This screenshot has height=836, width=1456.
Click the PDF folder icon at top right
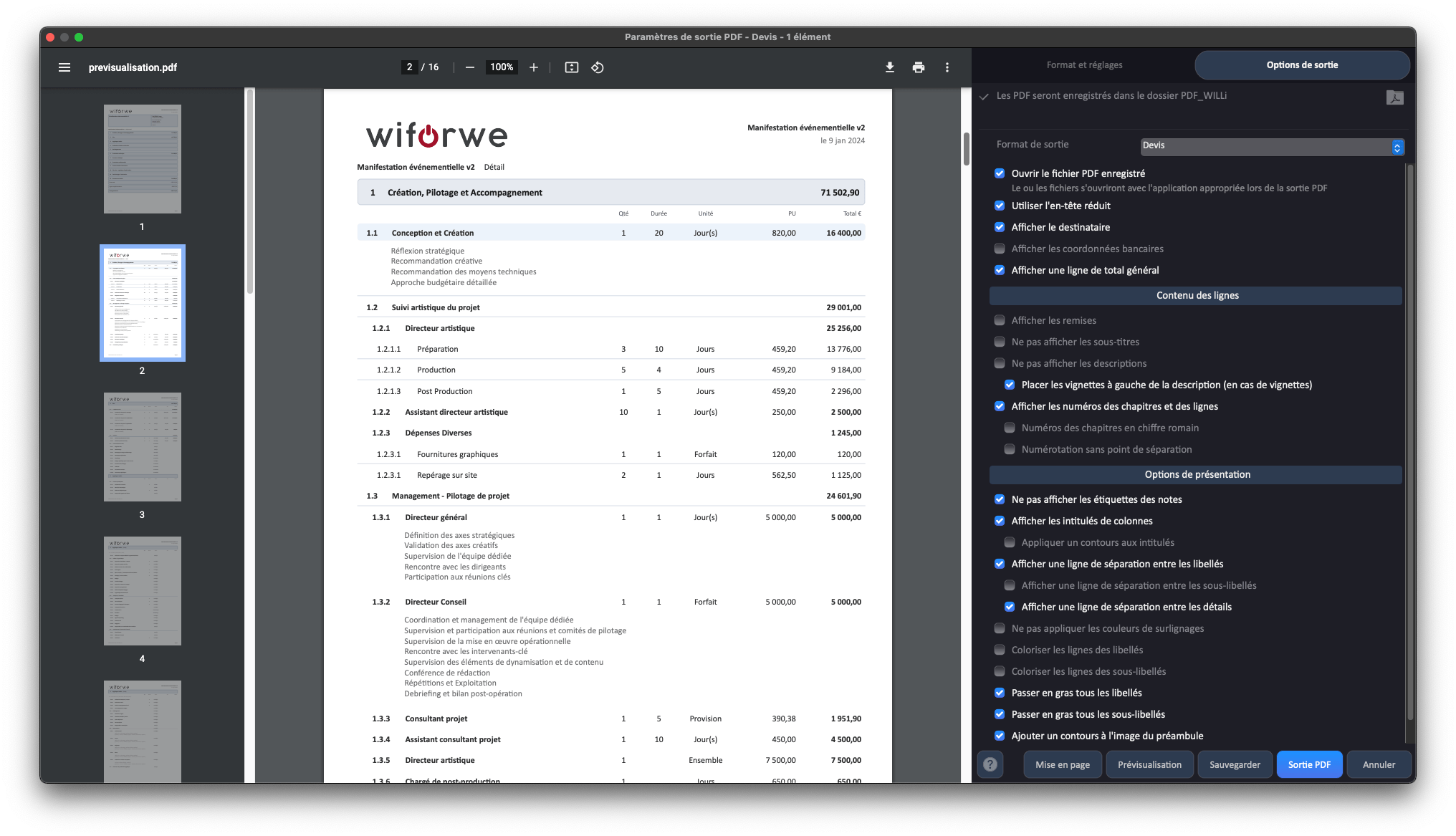click(x=1394, y=97)
